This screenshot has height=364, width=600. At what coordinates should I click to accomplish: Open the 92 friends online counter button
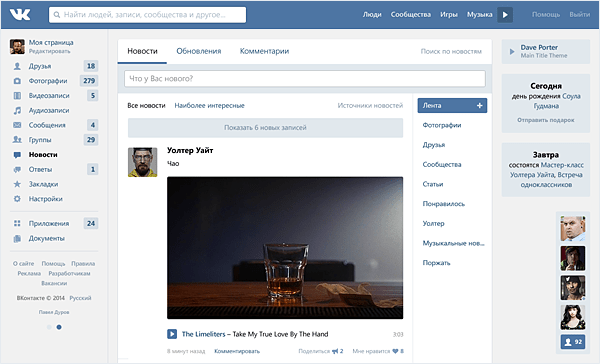(573, 342)
